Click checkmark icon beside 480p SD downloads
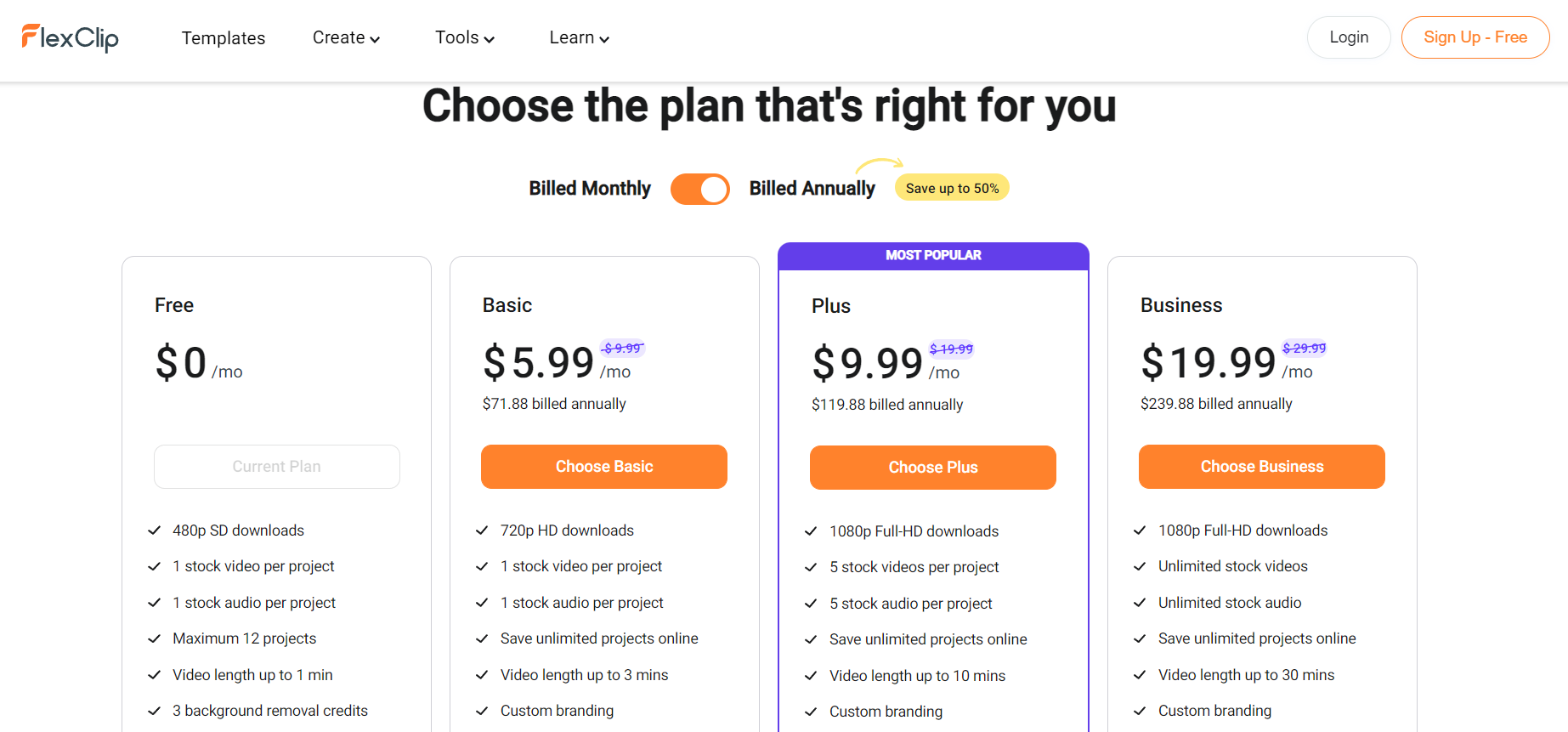This screenshot has height=732, width=1568. point(155,531)
